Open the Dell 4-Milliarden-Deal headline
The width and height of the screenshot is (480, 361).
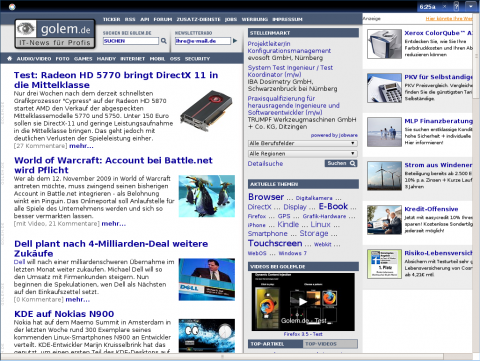coord(111,249)
